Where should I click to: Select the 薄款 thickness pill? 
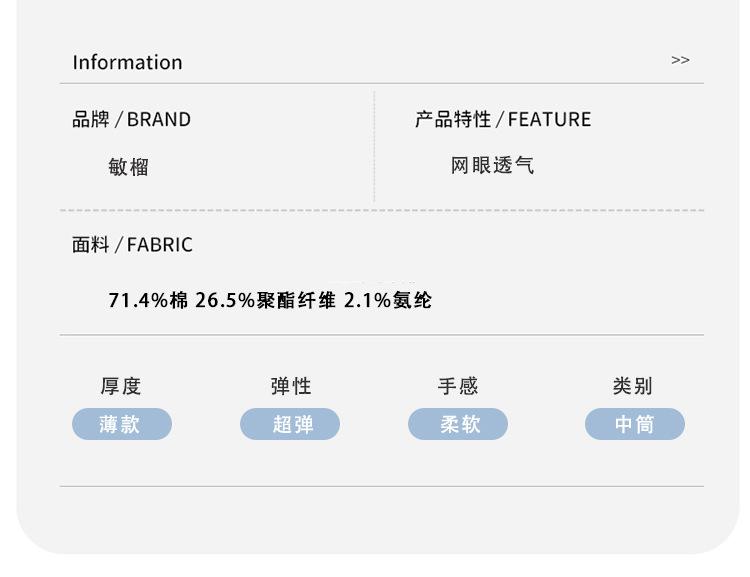(x=121, y=424)
